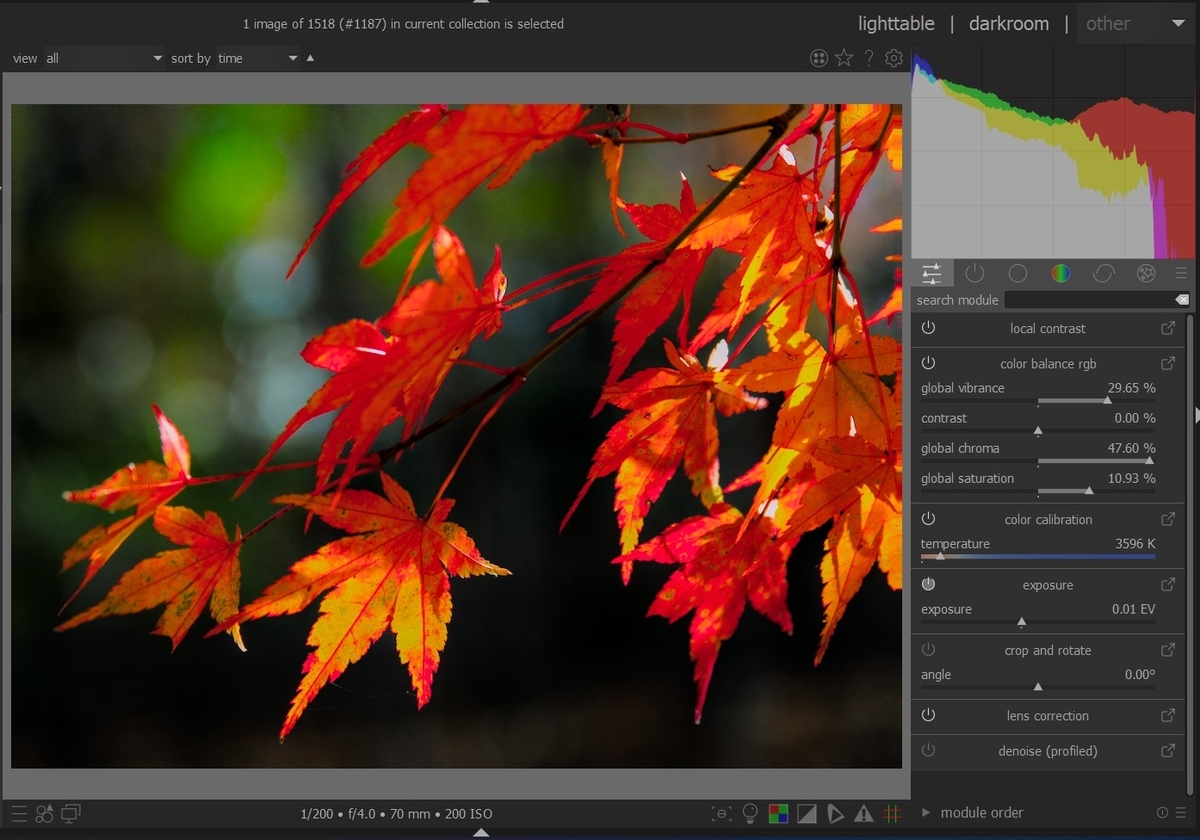Image resolution: width=1200 pixels, height=840 pixels.
Task: Show the quick access panel tab
Action: (x=932, y=273)
